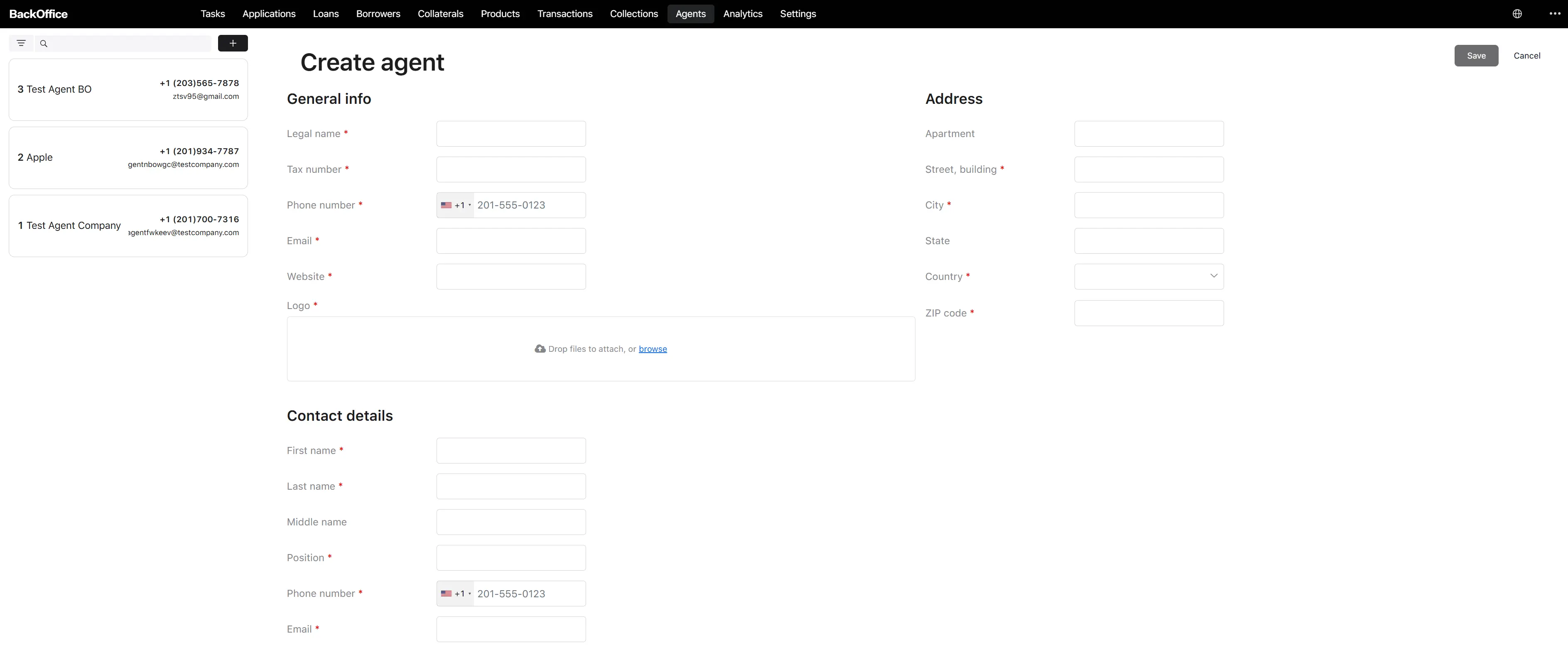Click the Tax number field
Screen dimensions: 1568x655
click(x=511, y=169)
